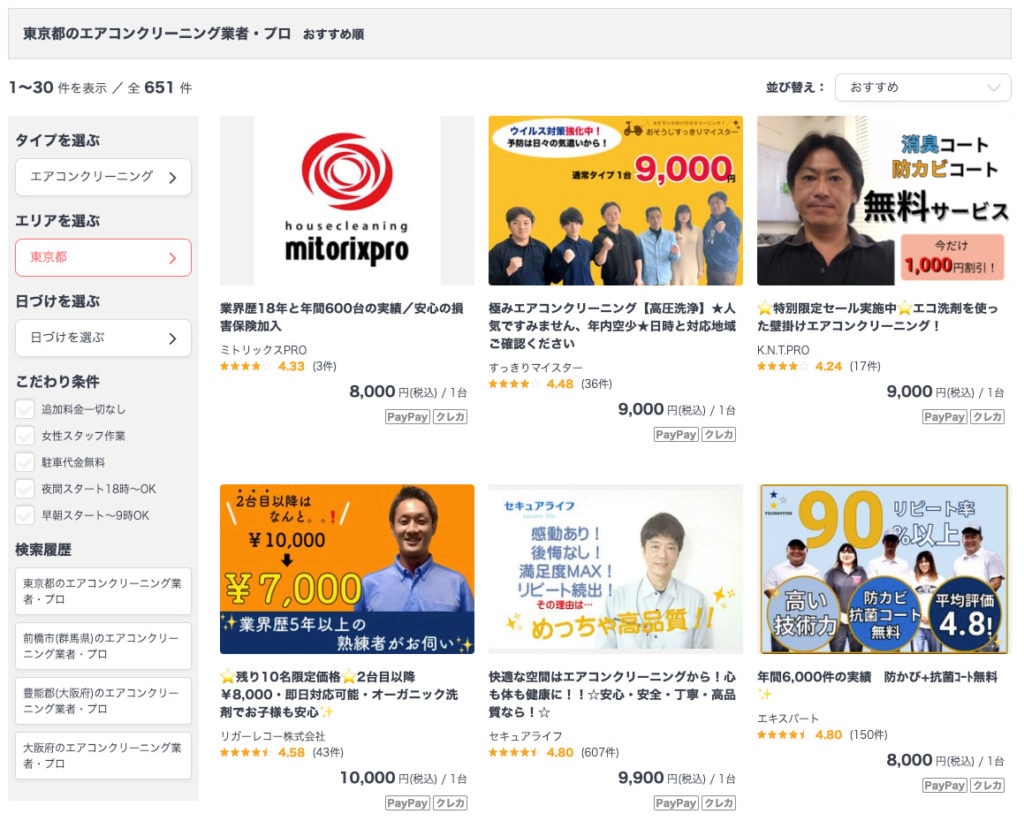The width and height of the screenshot is (1024, 829).
Task: Click the (607件) review count for セキュアライフ
Action: coord(600,753)
